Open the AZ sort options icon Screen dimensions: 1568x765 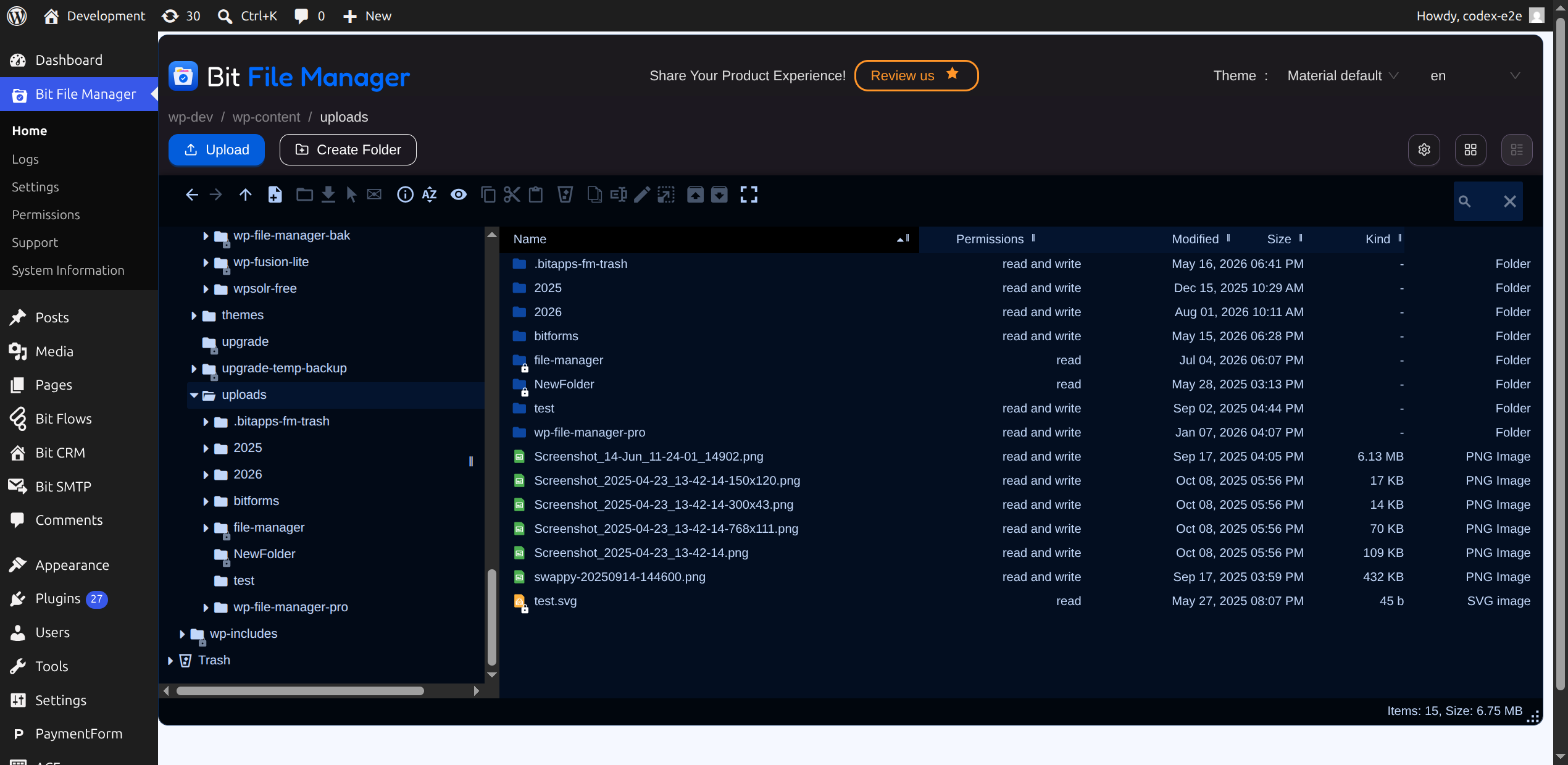430,195
